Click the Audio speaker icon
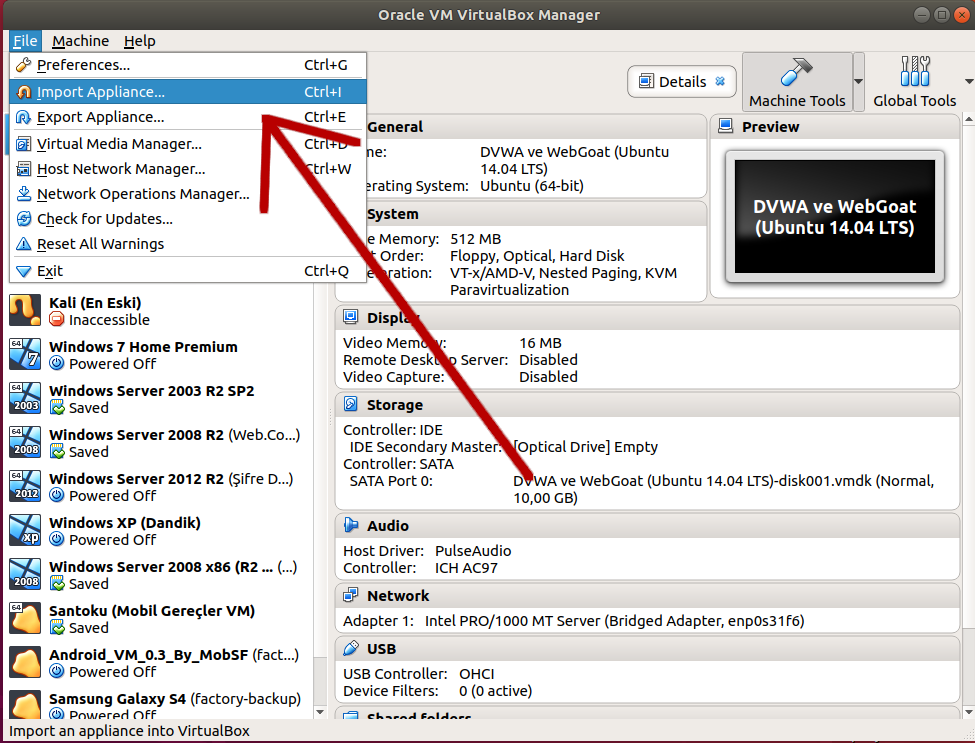Image resolution: width=975 pixels, height=743 pixels. click(x=351, y=525)
